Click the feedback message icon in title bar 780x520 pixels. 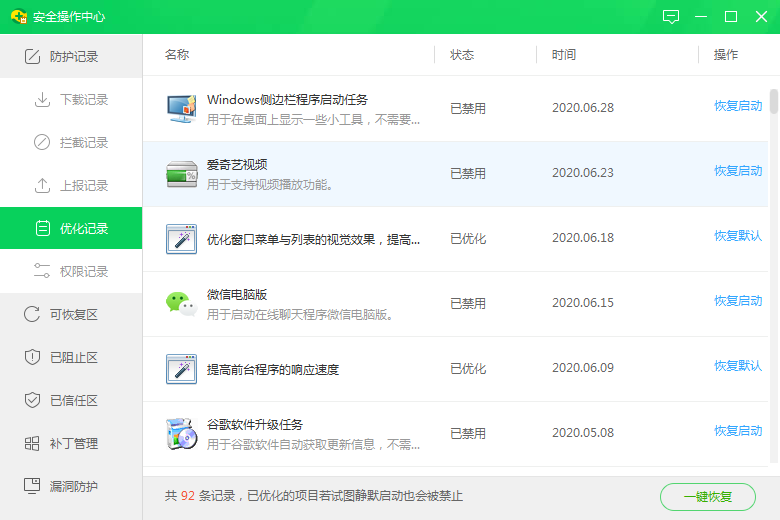tap(671, 17)
